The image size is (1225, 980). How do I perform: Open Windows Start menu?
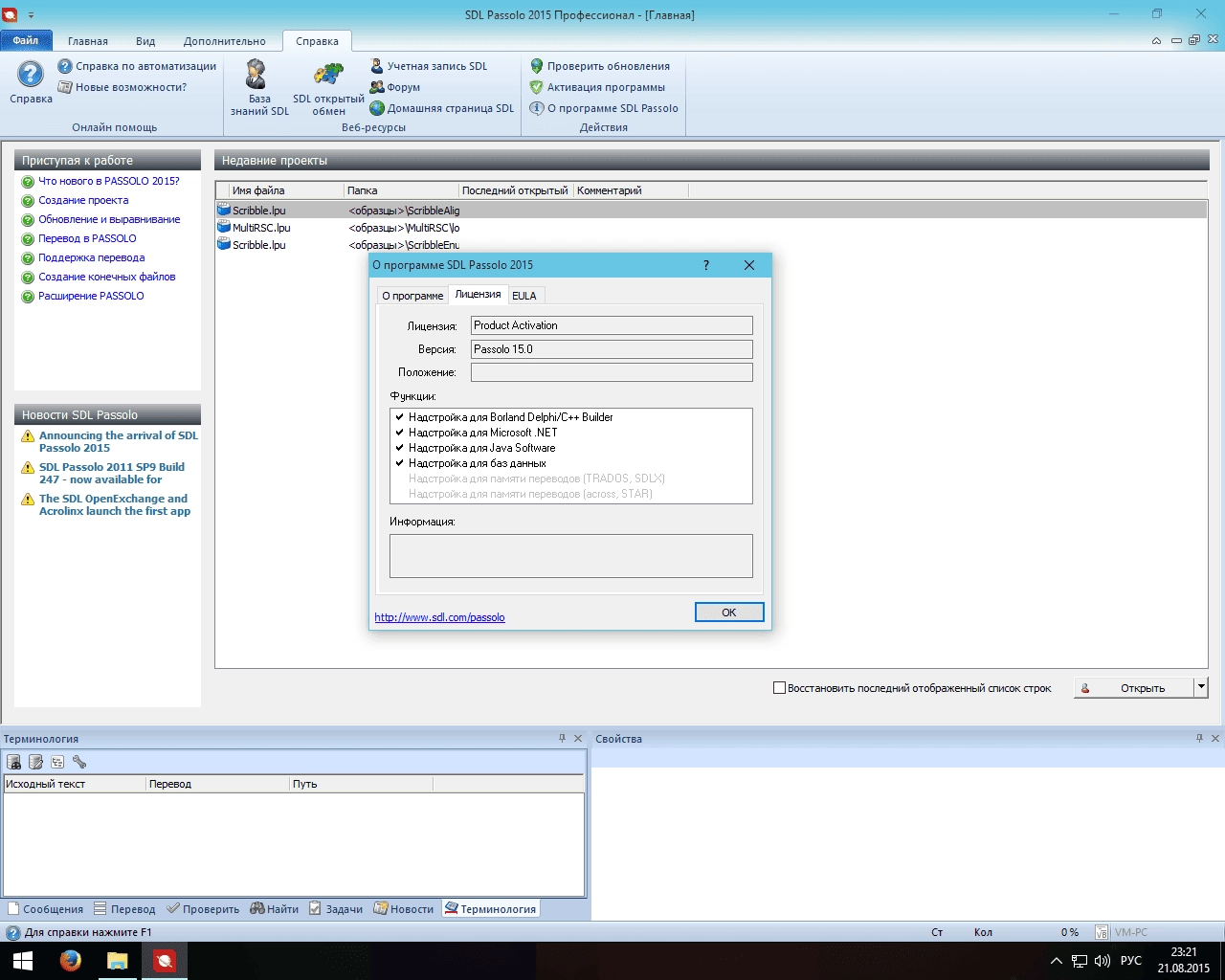click(x=23, y=961)
